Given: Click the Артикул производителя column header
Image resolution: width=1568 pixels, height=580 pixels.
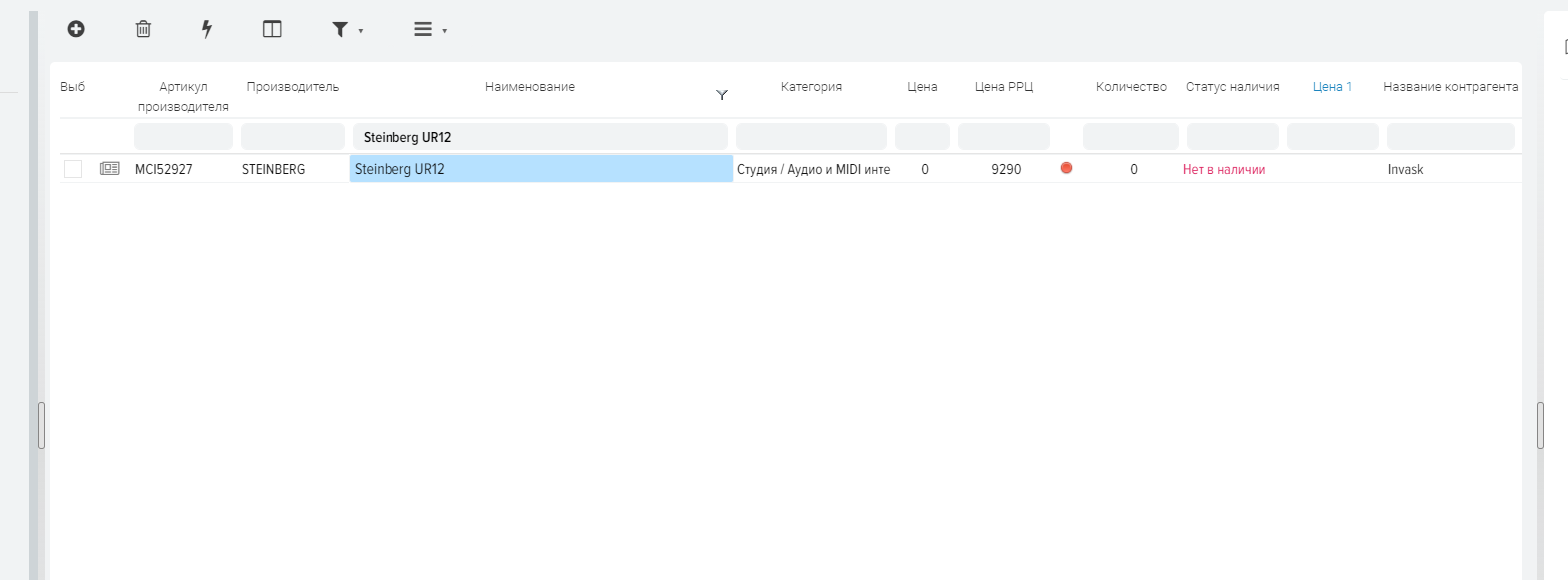Looking at the screenshot, I should point(183,96).
